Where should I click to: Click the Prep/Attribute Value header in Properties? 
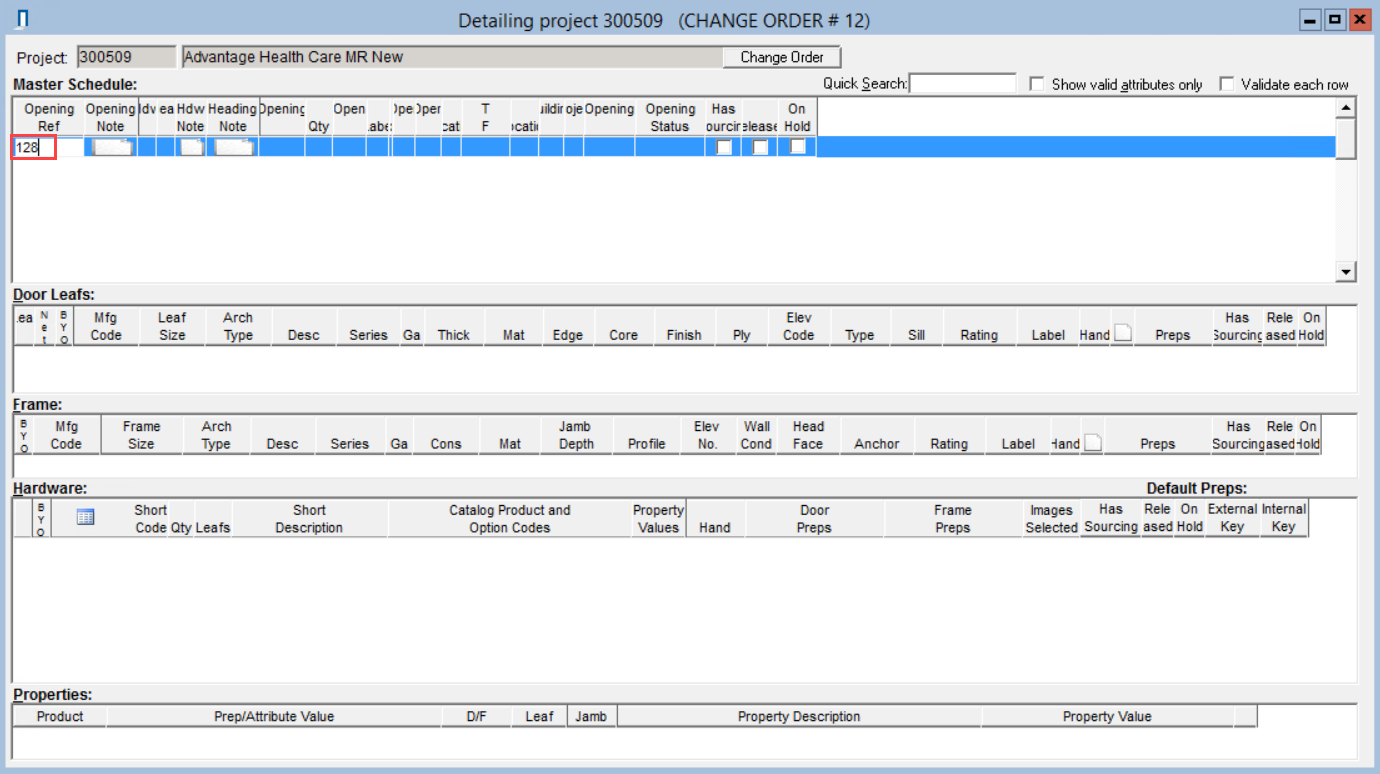(x=274, y=716)
